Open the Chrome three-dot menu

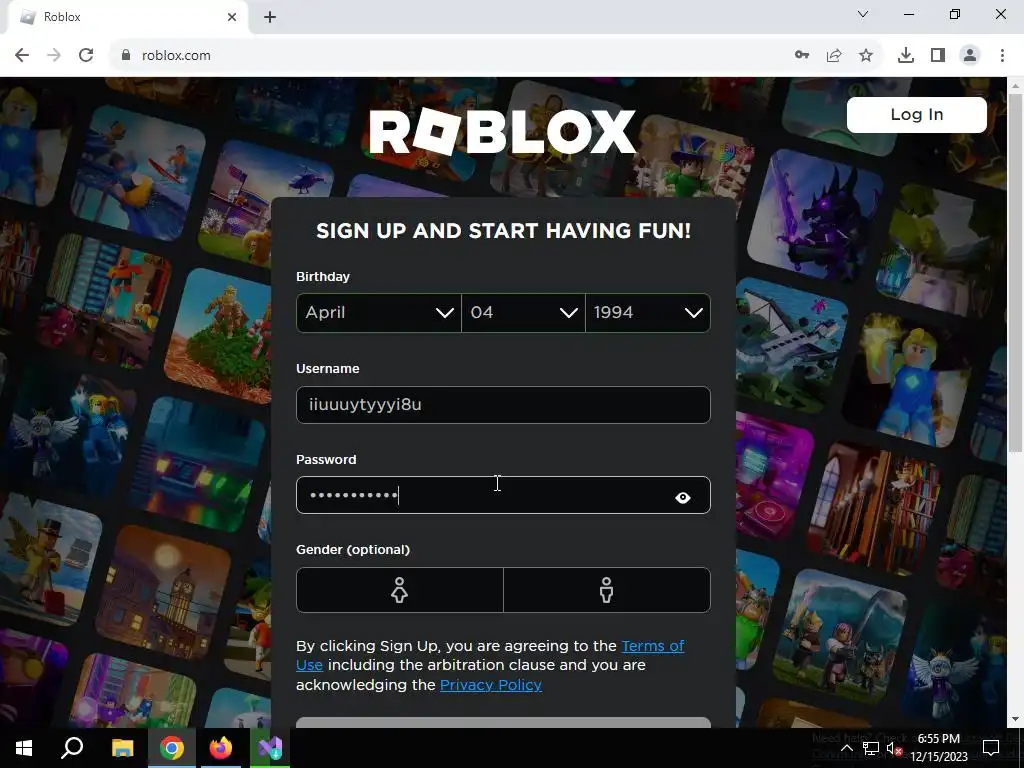[x=1002, y=56]
